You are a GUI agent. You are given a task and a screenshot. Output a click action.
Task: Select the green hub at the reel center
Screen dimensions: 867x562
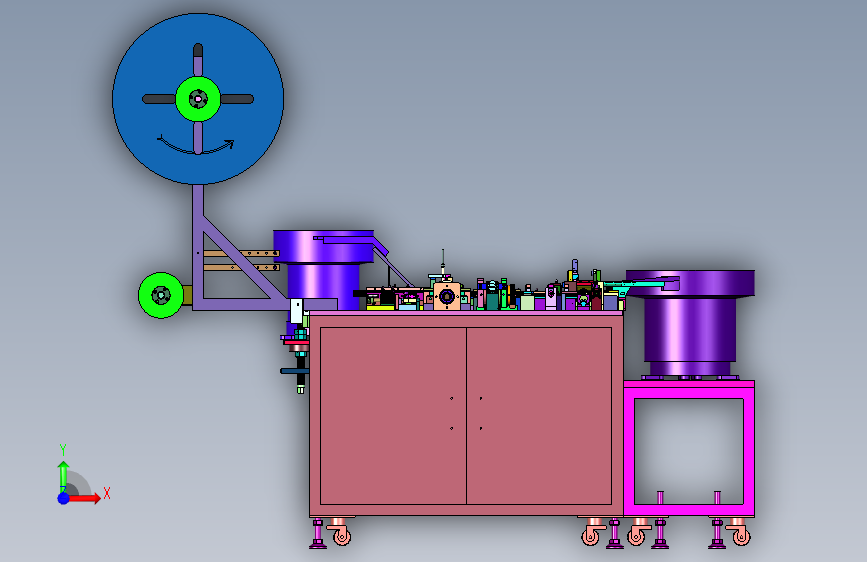pos(198,99)
